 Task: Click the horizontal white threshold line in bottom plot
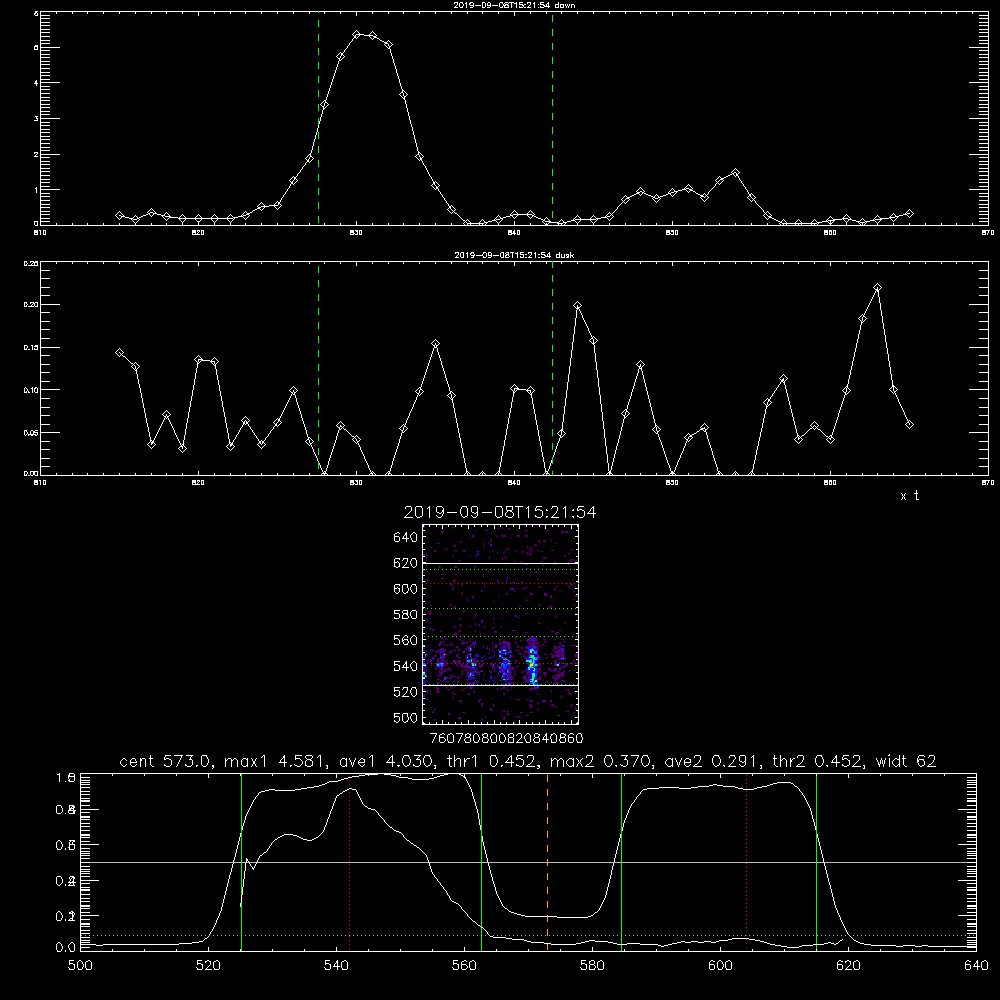tap(528, 862)
